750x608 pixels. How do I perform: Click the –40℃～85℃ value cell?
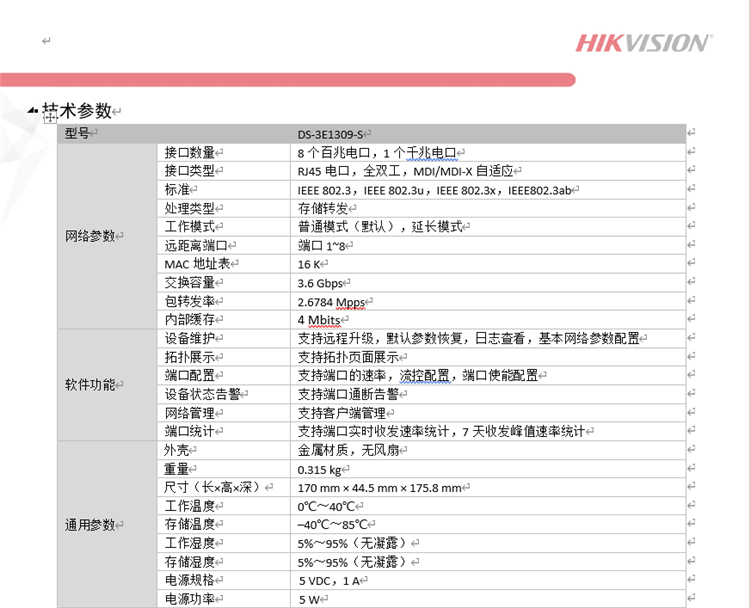(488, 524)
